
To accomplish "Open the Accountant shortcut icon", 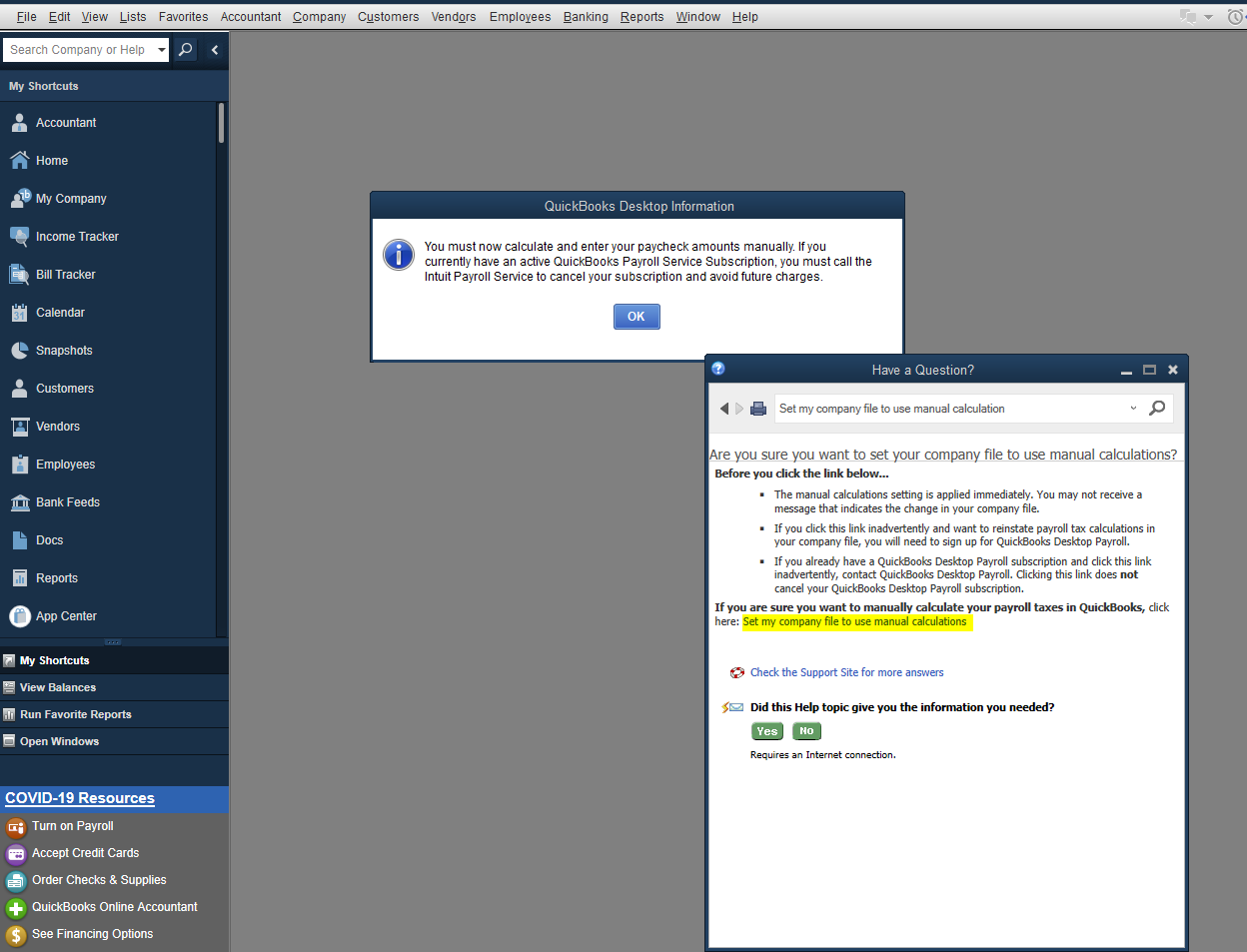I will coord(19,123).
